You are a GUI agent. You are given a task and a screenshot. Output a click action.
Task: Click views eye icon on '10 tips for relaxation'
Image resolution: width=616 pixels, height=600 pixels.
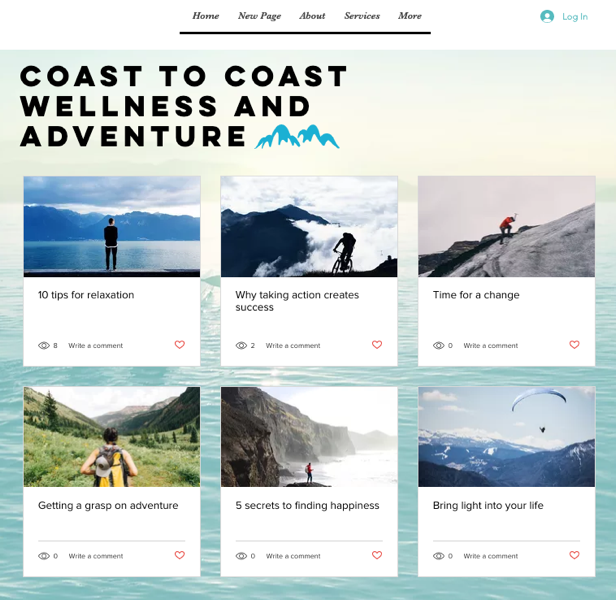(x=44, y=345)
